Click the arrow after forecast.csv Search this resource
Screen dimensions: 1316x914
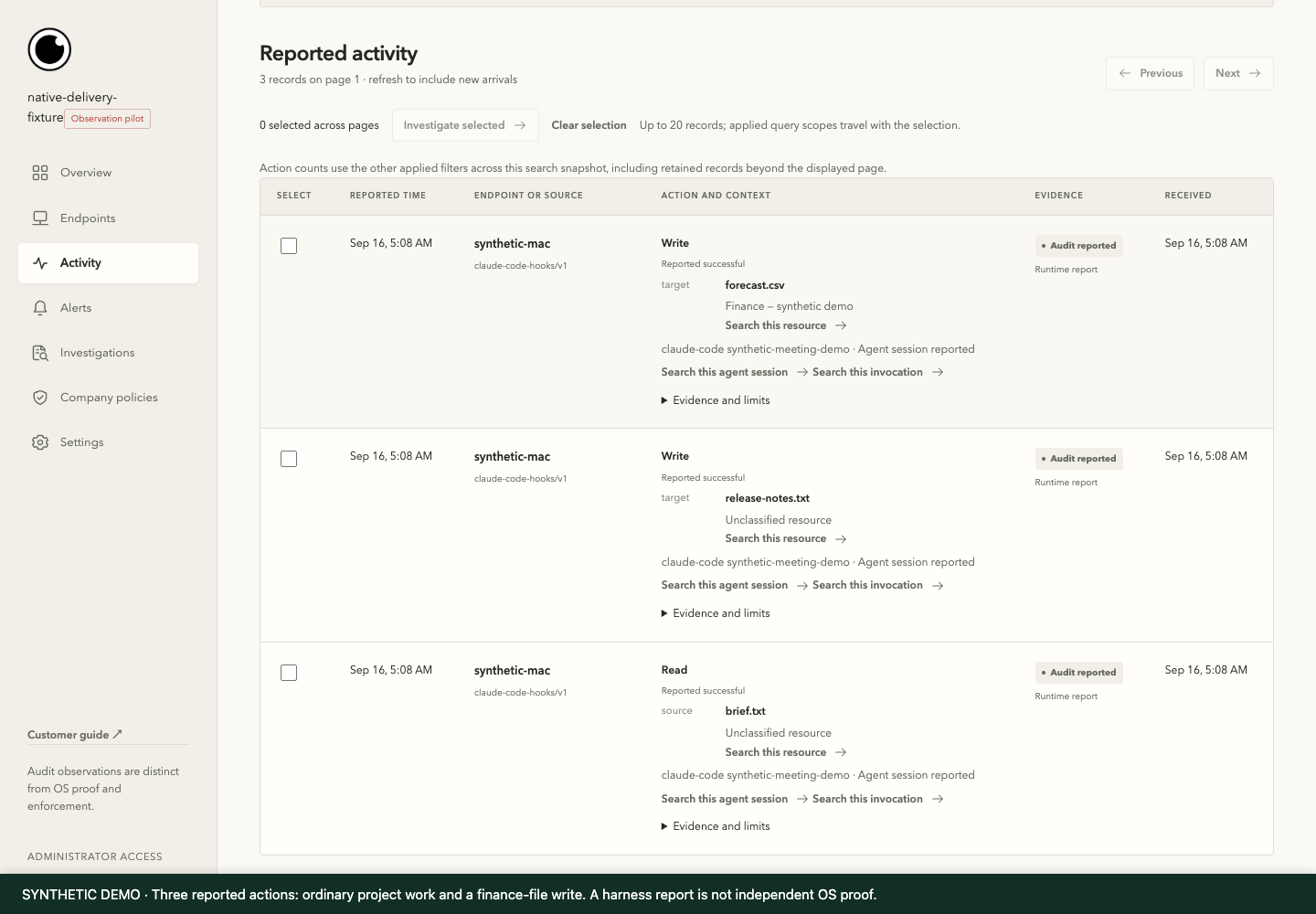(841, 325)
